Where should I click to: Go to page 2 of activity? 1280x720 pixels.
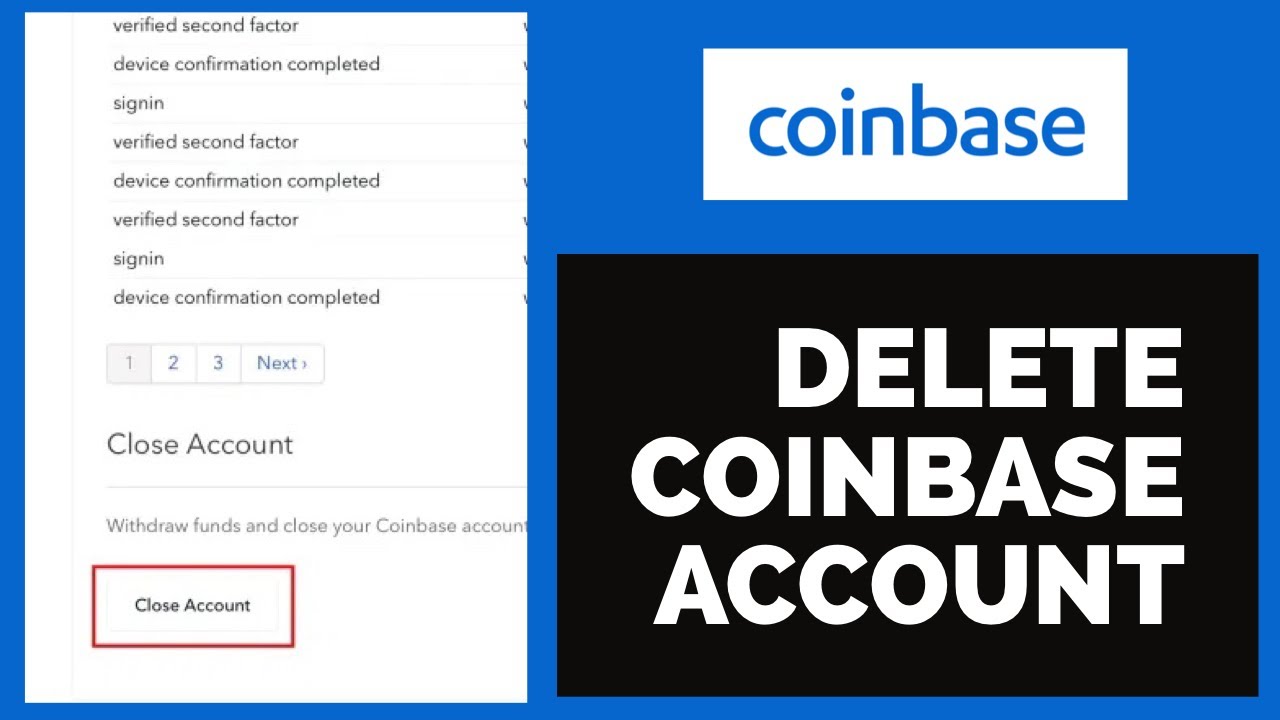click(173, 363)
